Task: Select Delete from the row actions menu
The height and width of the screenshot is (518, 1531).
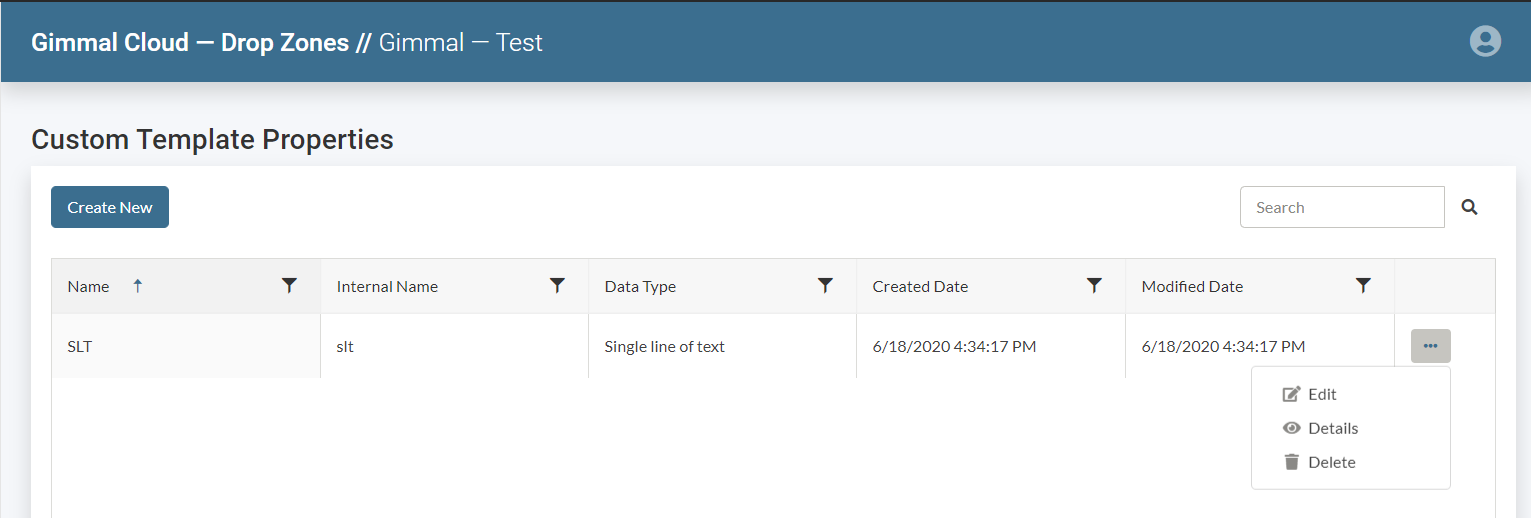Action: (1331, 462)
